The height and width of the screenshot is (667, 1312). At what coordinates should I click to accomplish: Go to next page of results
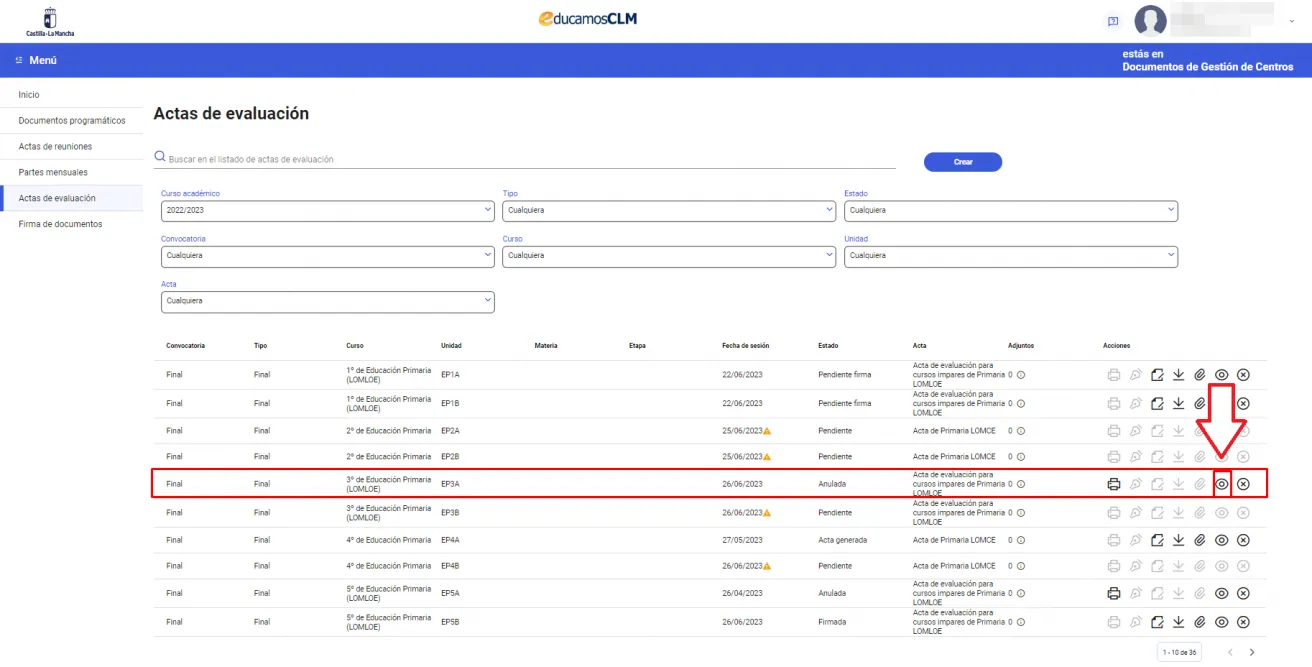pos(1252,653)
